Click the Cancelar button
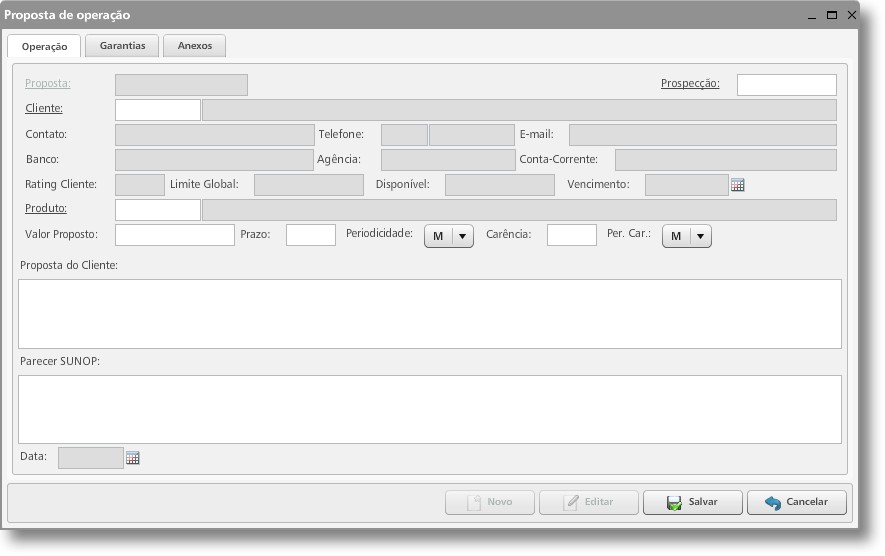885x556 pixels. pyautogui.click(x=796, y=502)
